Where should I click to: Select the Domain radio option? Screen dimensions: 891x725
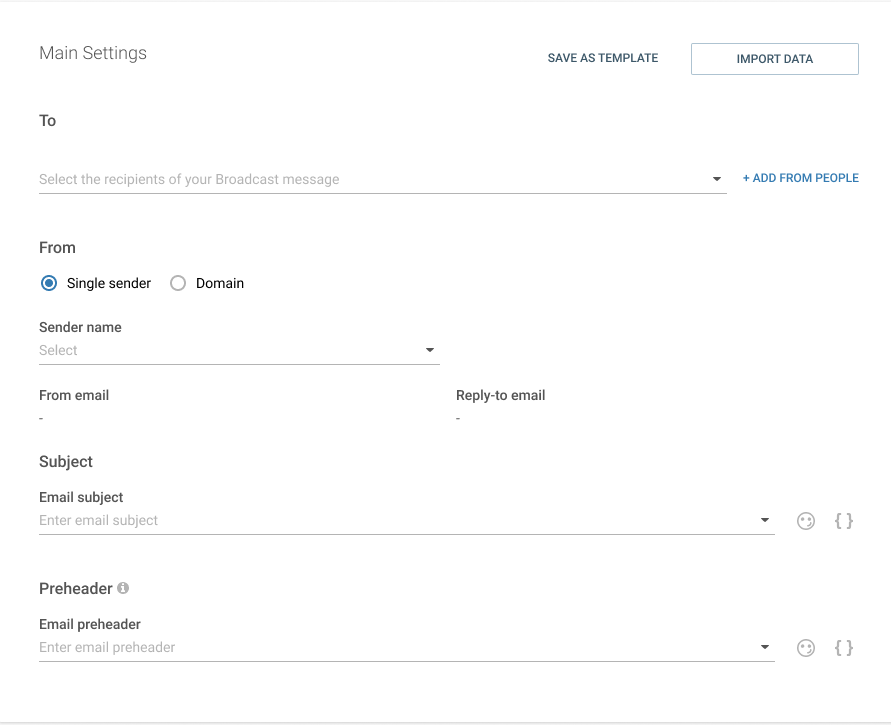pos(178,283)
